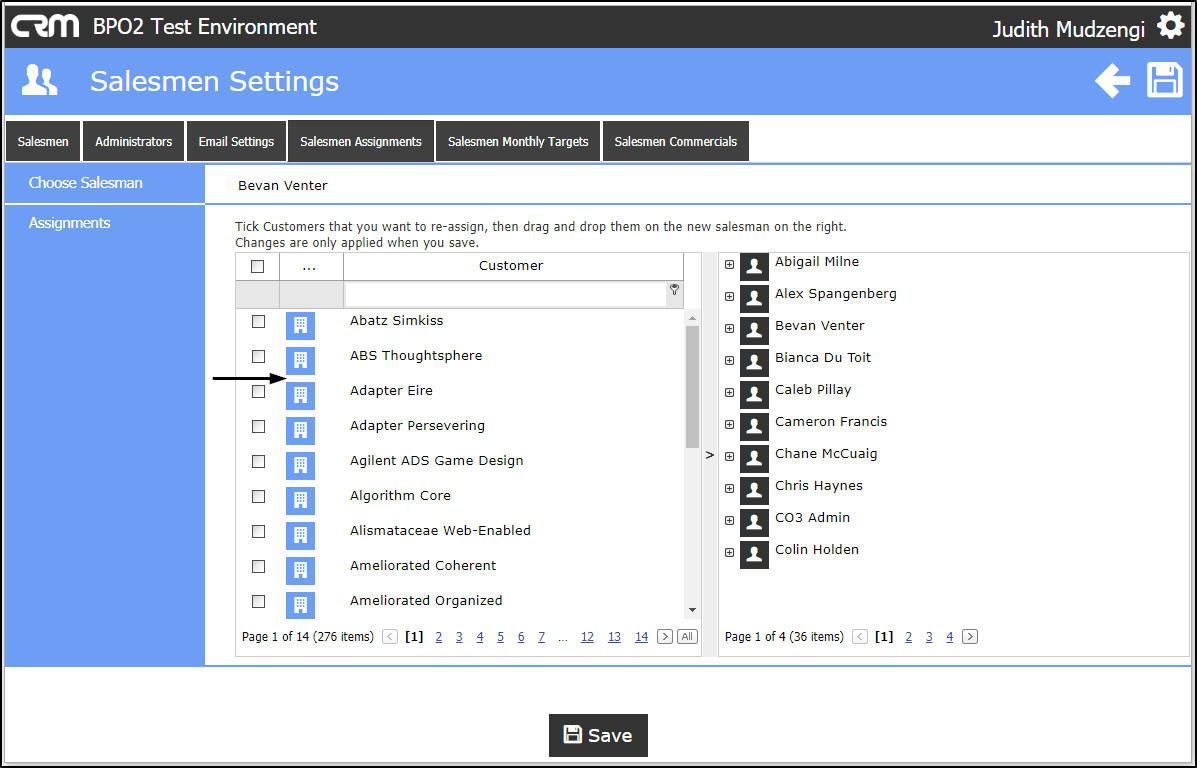This screenshot has height=768, width=1197.
Task: Switch to the Email Settings tab
Action: 236,142
